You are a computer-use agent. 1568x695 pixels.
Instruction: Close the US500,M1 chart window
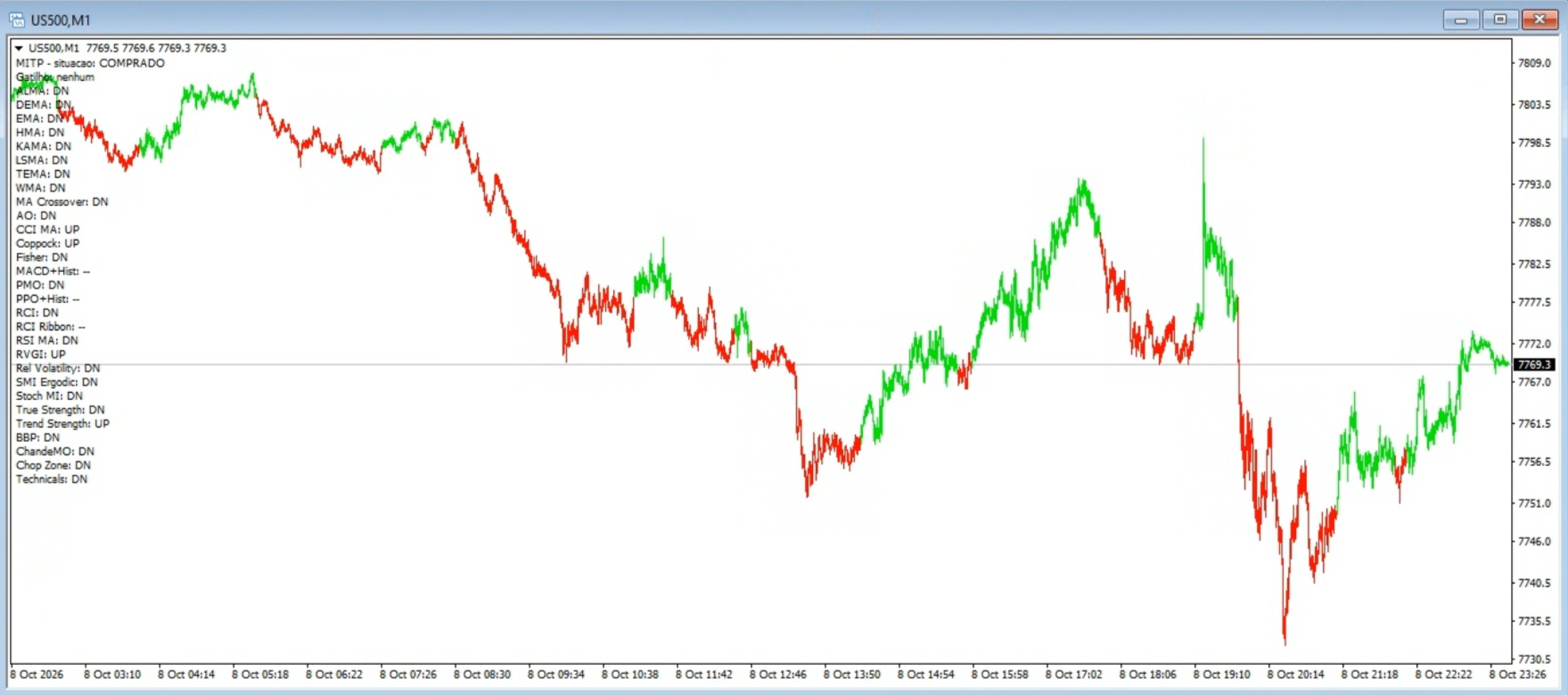pyautogui.click(x=1539, y=20)
